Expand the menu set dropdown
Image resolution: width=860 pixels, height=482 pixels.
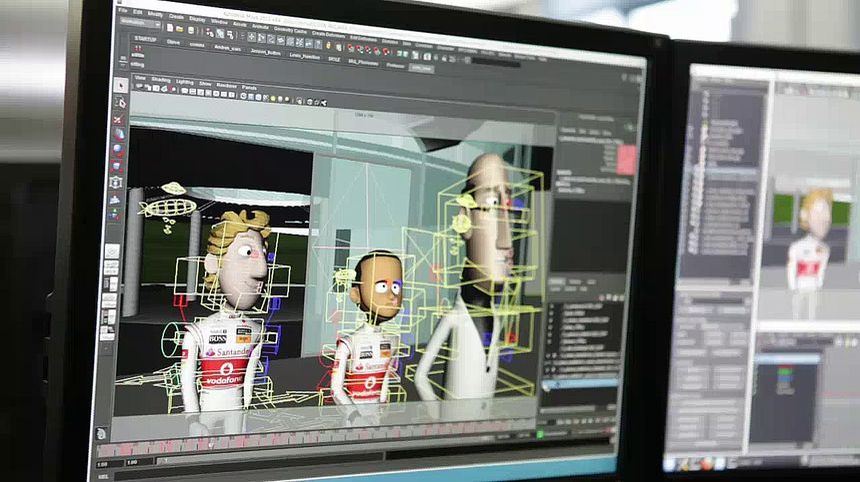click(x=140, y=23)
